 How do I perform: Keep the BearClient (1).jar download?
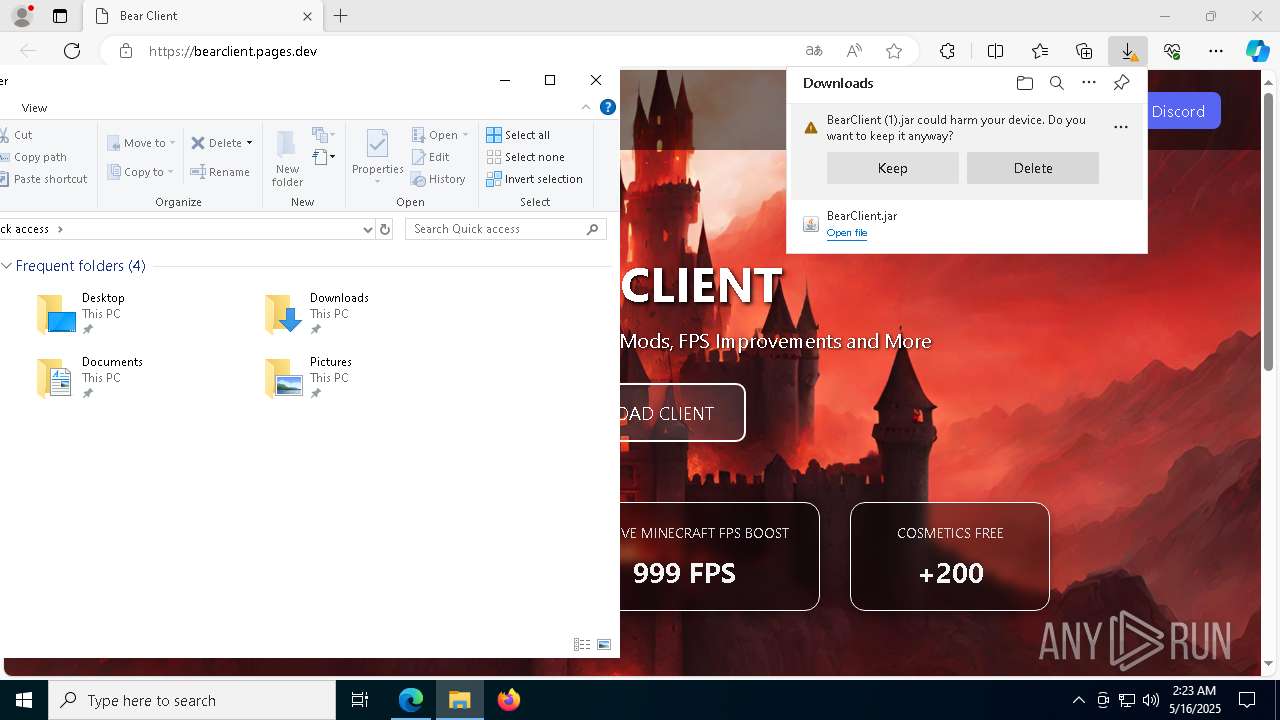pos(892,168)
